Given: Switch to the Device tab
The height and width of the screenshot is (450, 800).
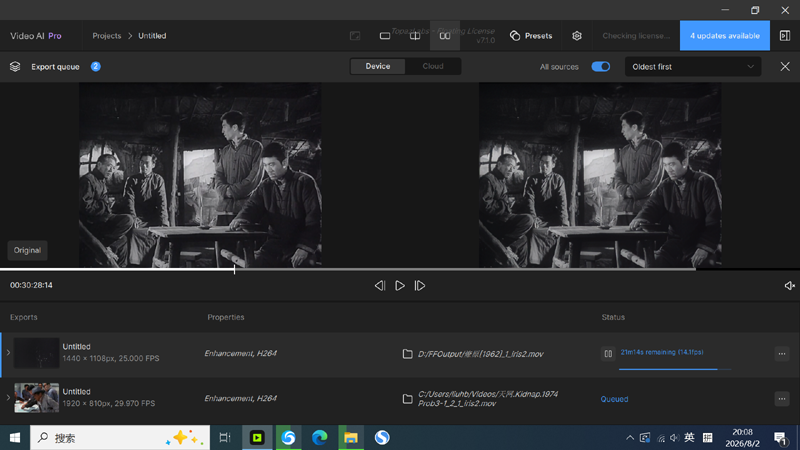Looking at the screenshot, I should (378, 66).
